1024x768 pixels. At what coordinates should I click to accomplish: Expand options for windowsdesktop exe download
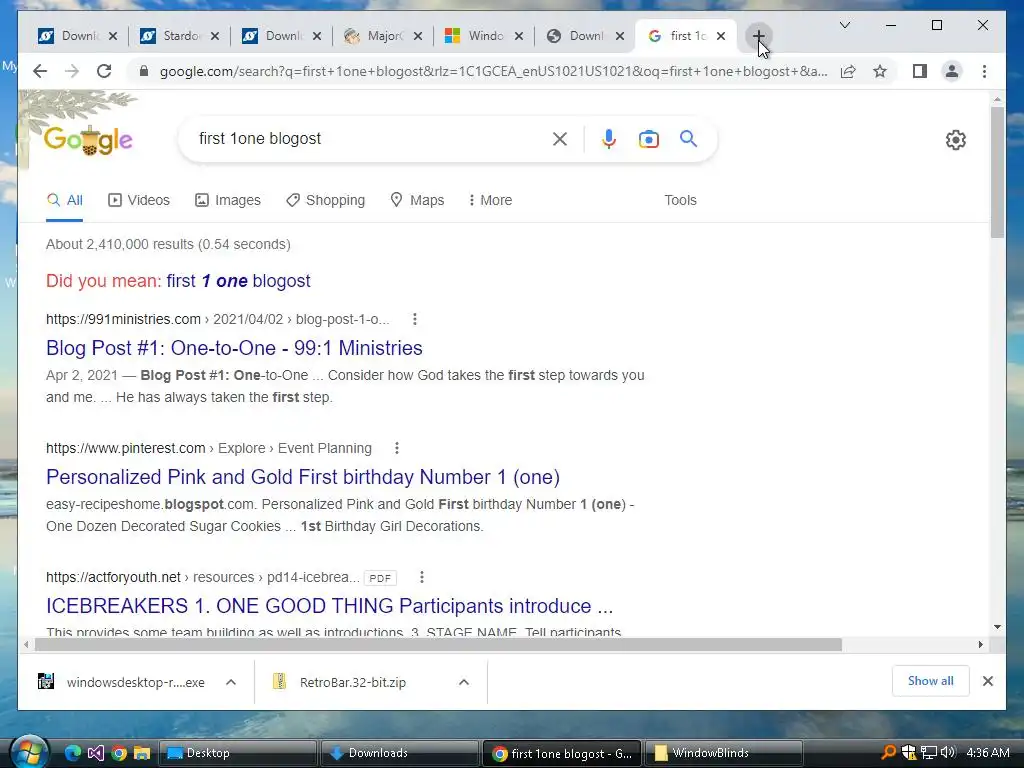[231, 682]
